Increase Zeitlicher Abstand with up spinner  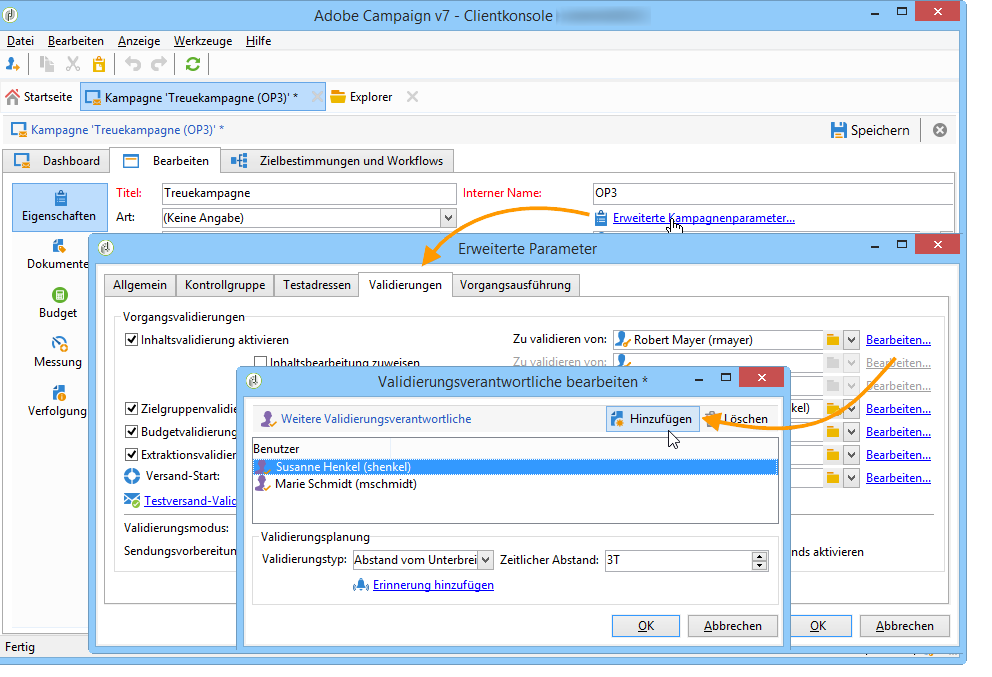pos(759,556)
